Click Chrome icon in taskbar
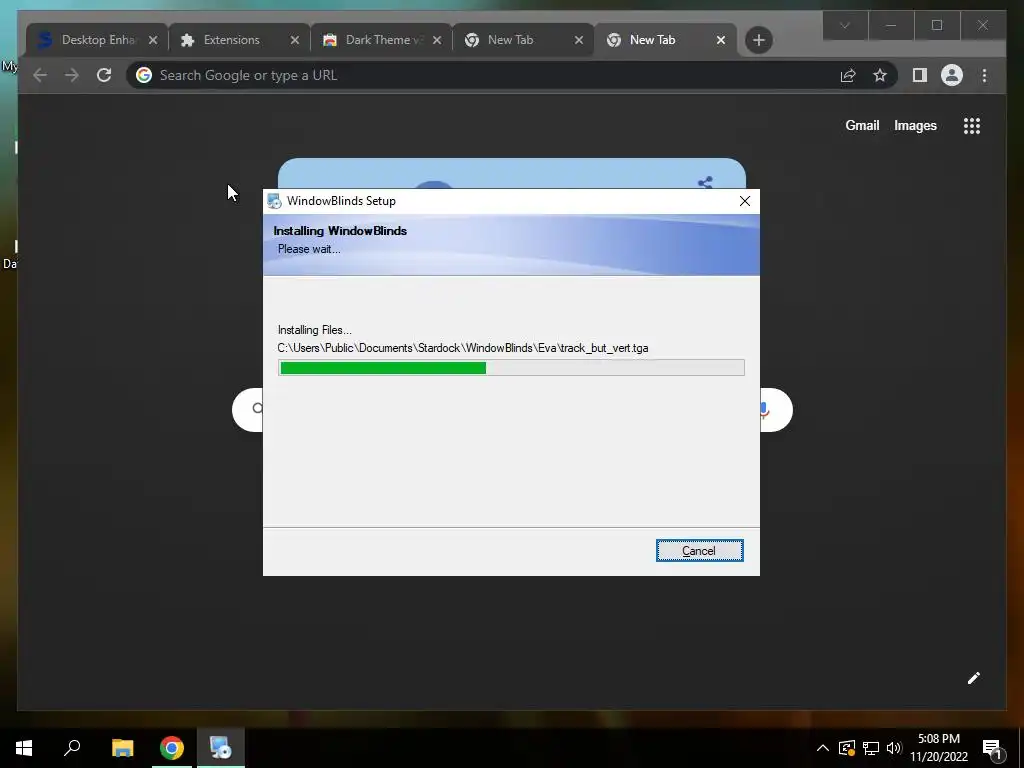Screen dimensions: 1024x768 (x=172, y=748)
